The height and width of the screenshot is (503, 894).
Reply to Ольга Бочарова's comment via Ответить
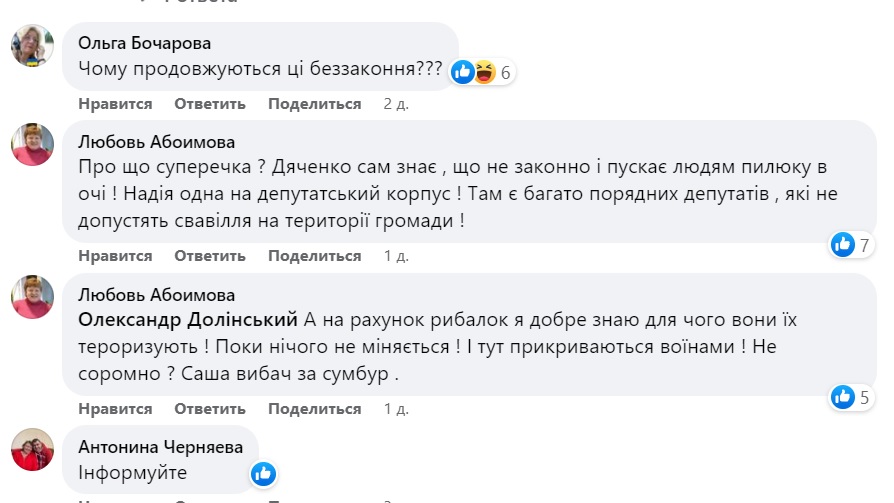click(x=210, y=104)
